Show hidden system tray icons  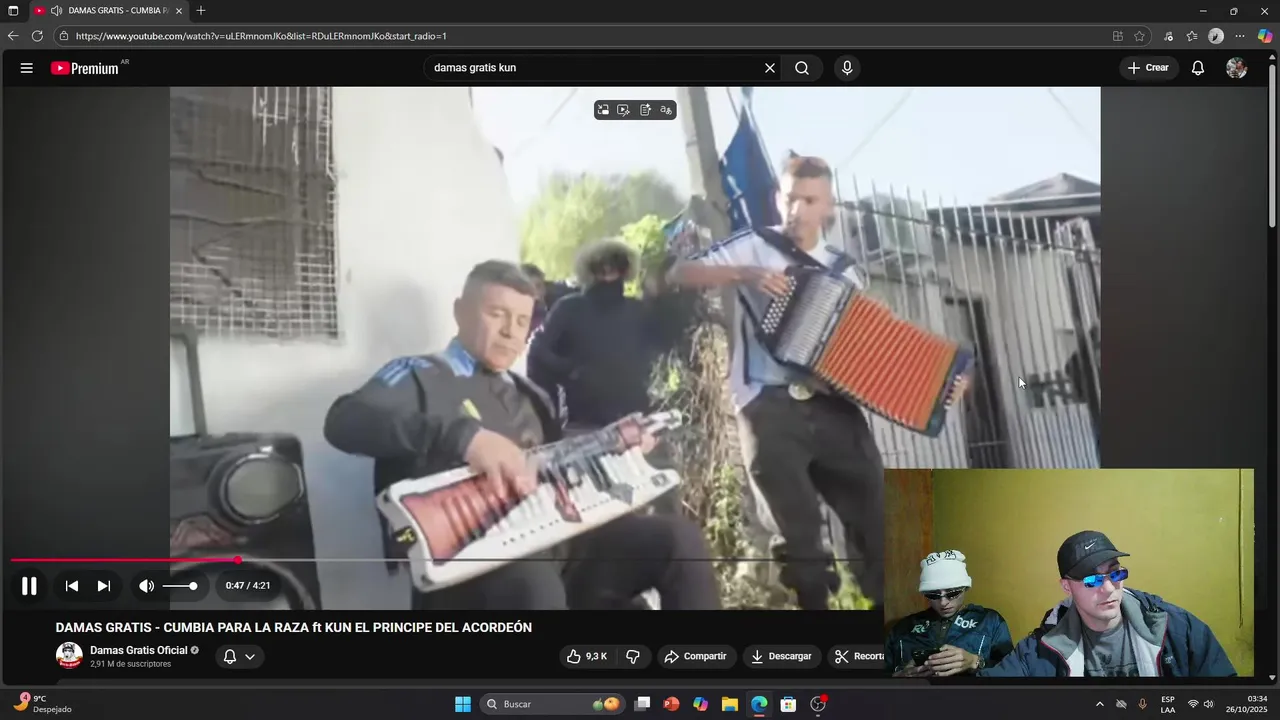pos(1100,704)
